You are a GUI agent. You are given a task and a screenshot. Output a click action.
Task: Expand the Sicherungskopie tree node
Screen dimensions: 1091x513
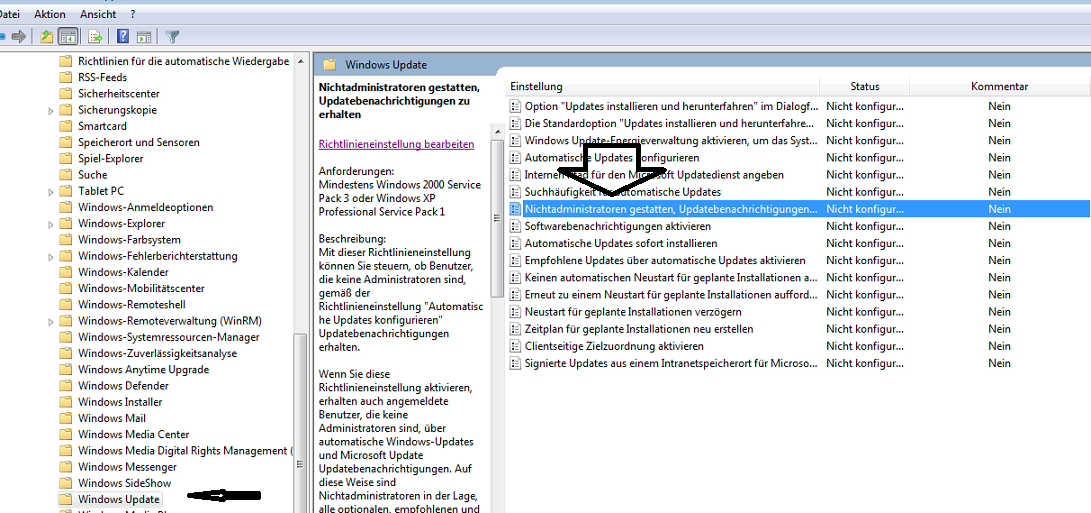pos(50,111)
